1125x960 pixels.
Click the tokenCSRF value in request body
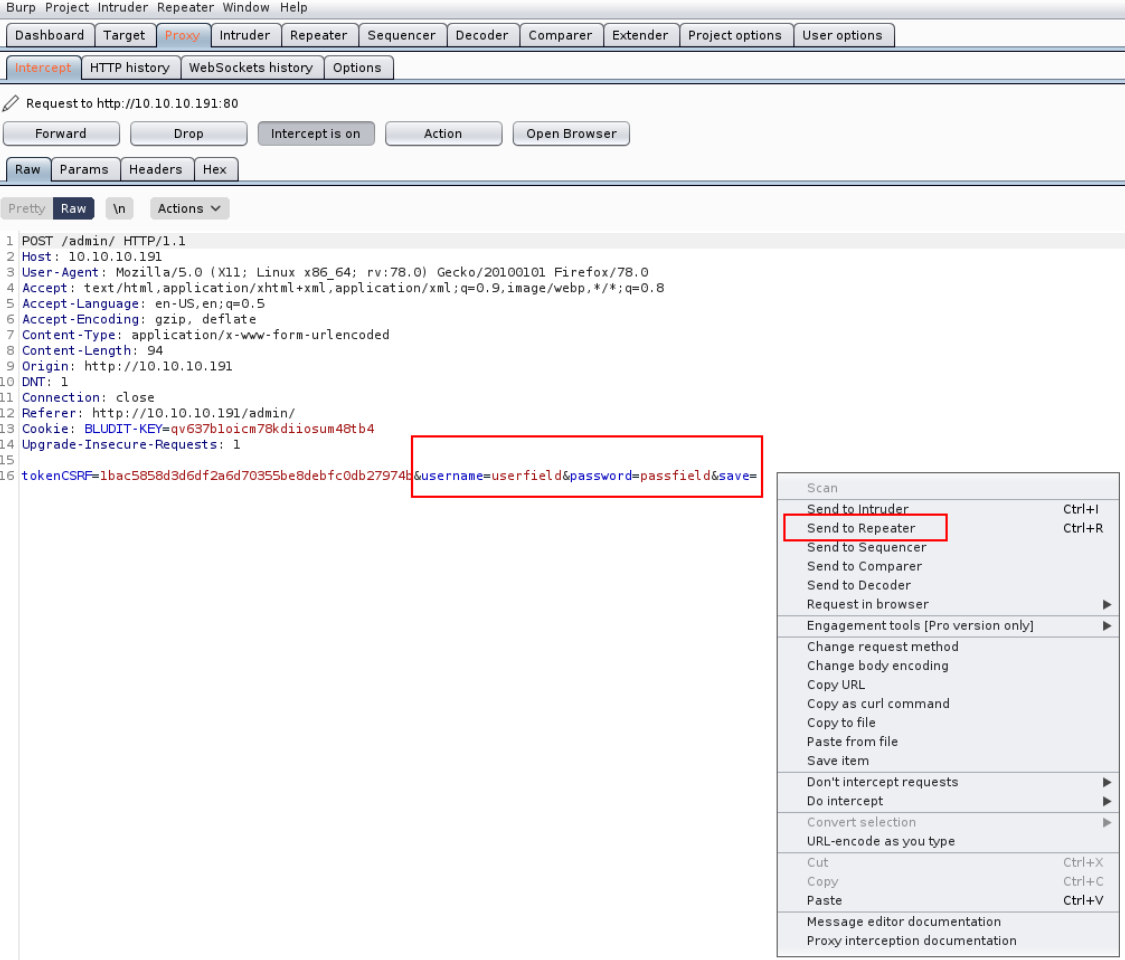256,476
